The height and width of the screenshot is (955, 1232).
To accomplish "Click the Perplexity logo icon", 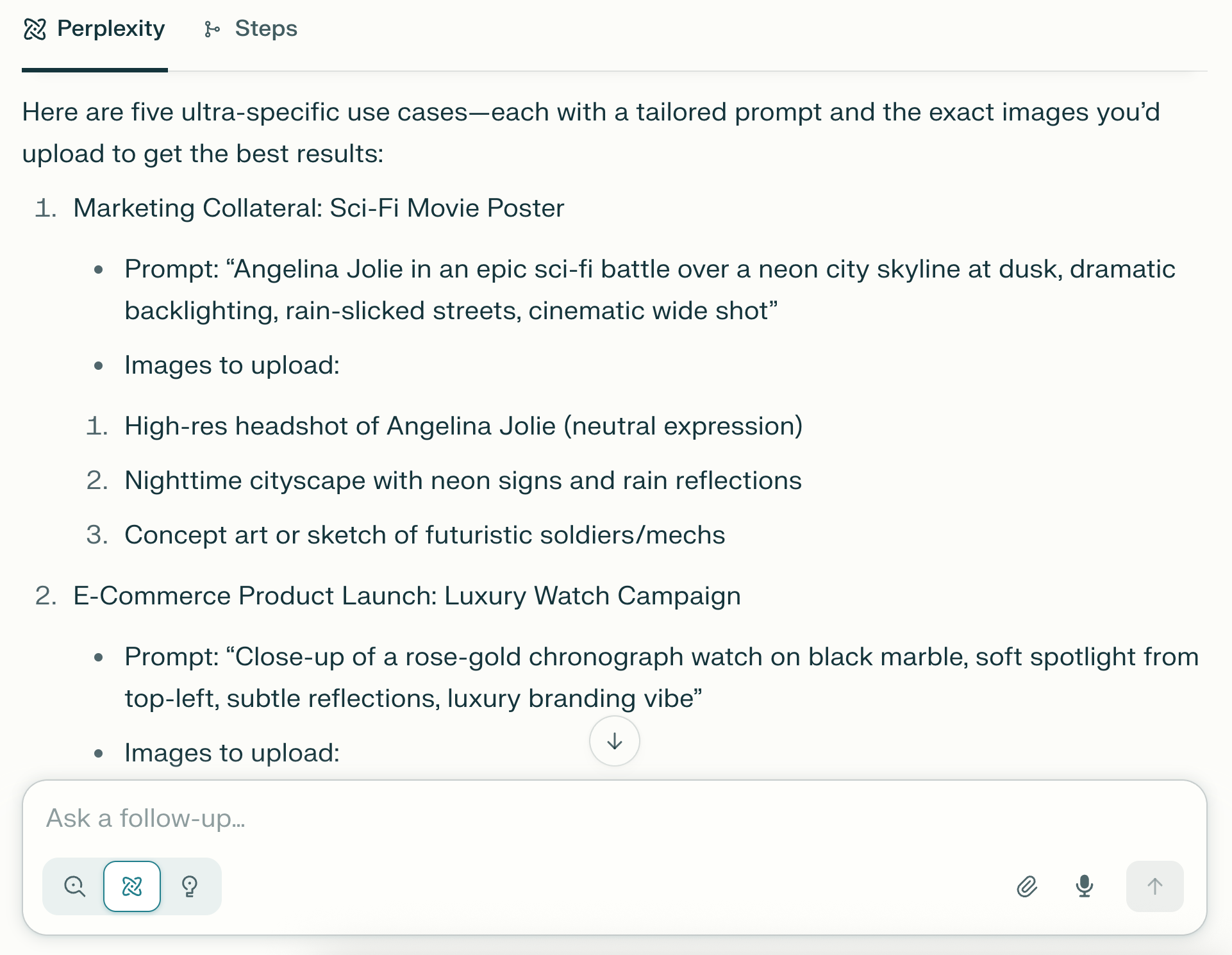I will (35, 29).
